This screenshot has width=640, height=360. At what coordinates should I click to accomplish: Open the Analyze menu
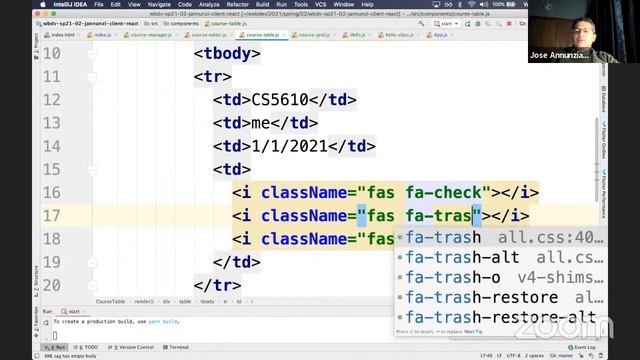(x=209, y=4)
